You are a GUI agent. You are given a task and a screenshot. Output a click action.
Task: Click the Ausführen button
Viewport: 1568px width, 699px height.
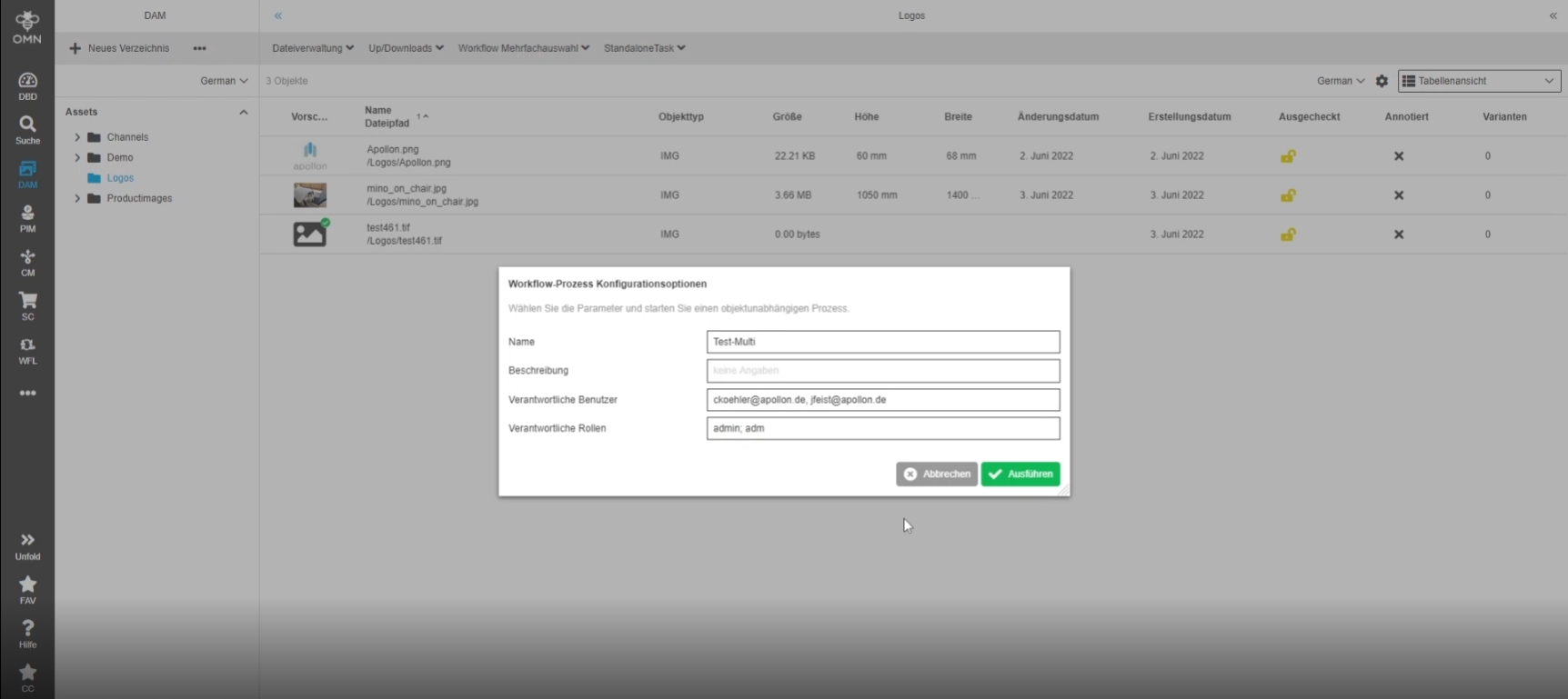click(1020, 474)
